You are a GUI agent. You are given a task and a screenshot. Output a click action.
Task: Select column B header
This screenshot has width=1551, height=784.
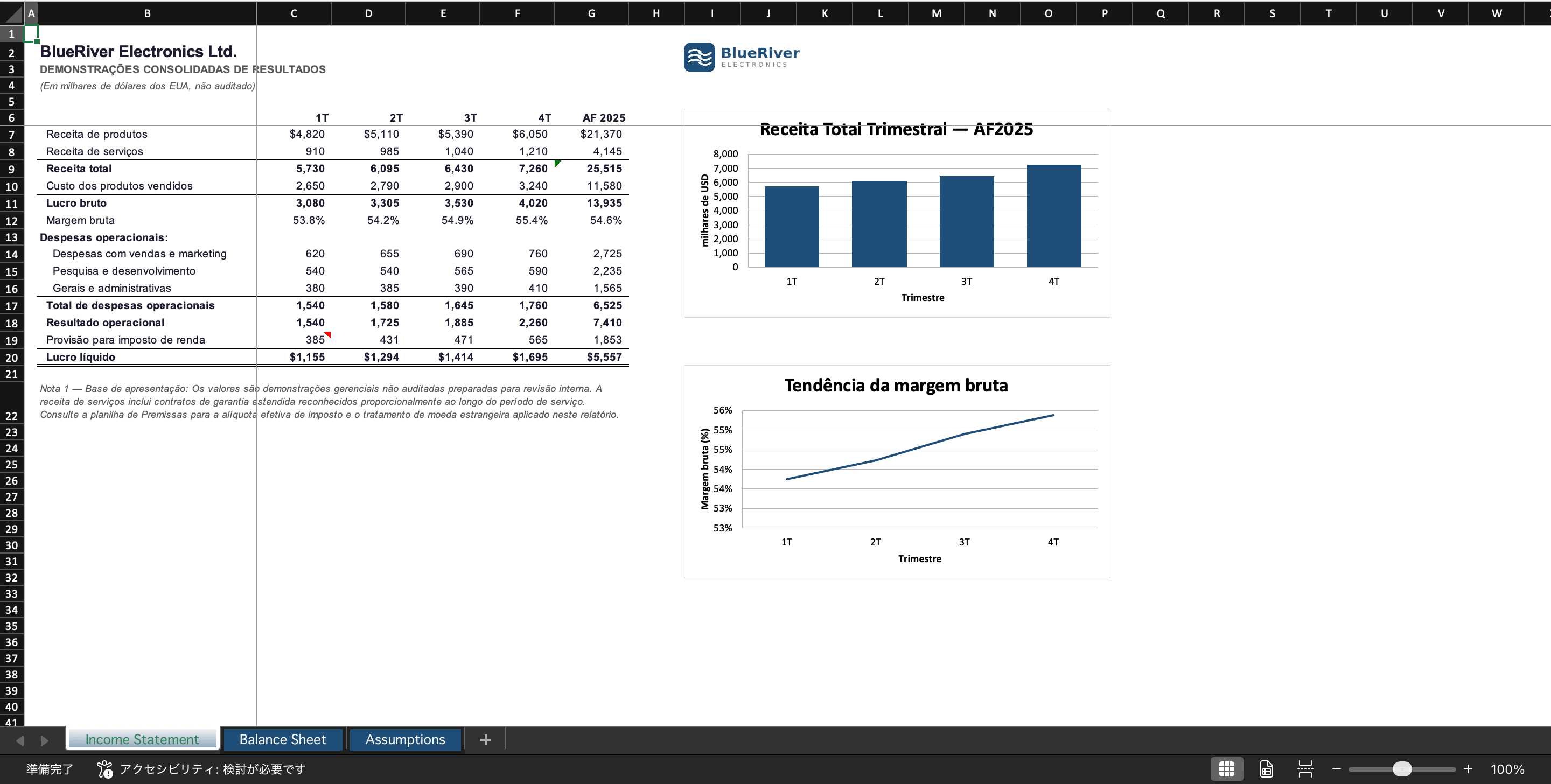point(148,13)
